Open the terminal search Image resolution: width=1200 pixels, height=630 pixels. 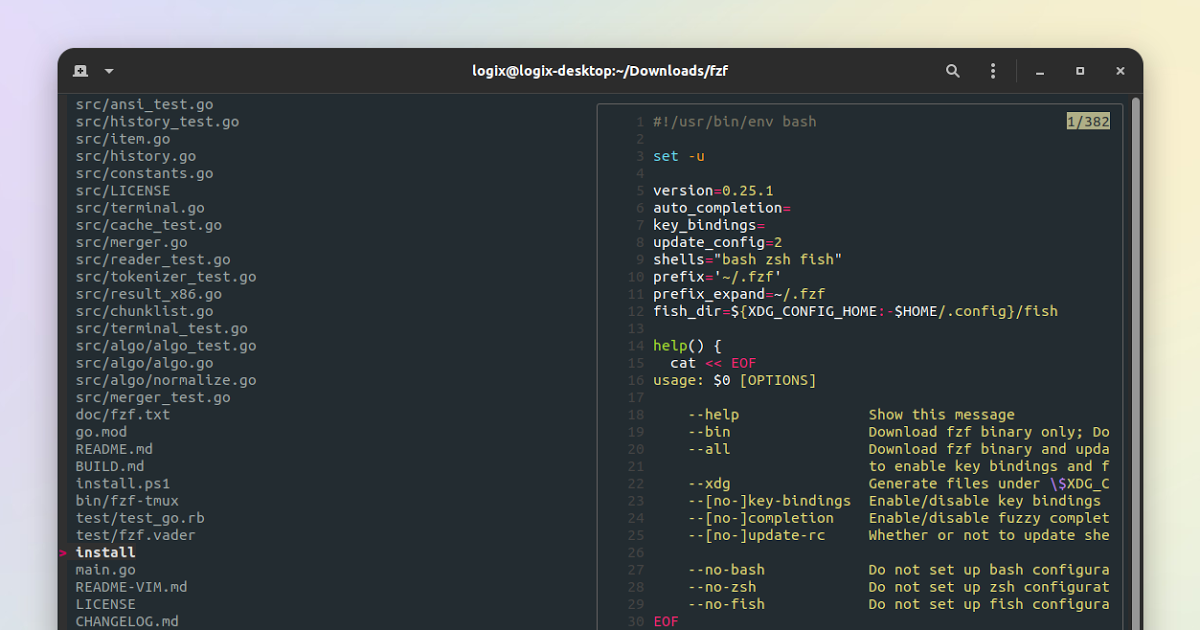[x=953, y=71]
